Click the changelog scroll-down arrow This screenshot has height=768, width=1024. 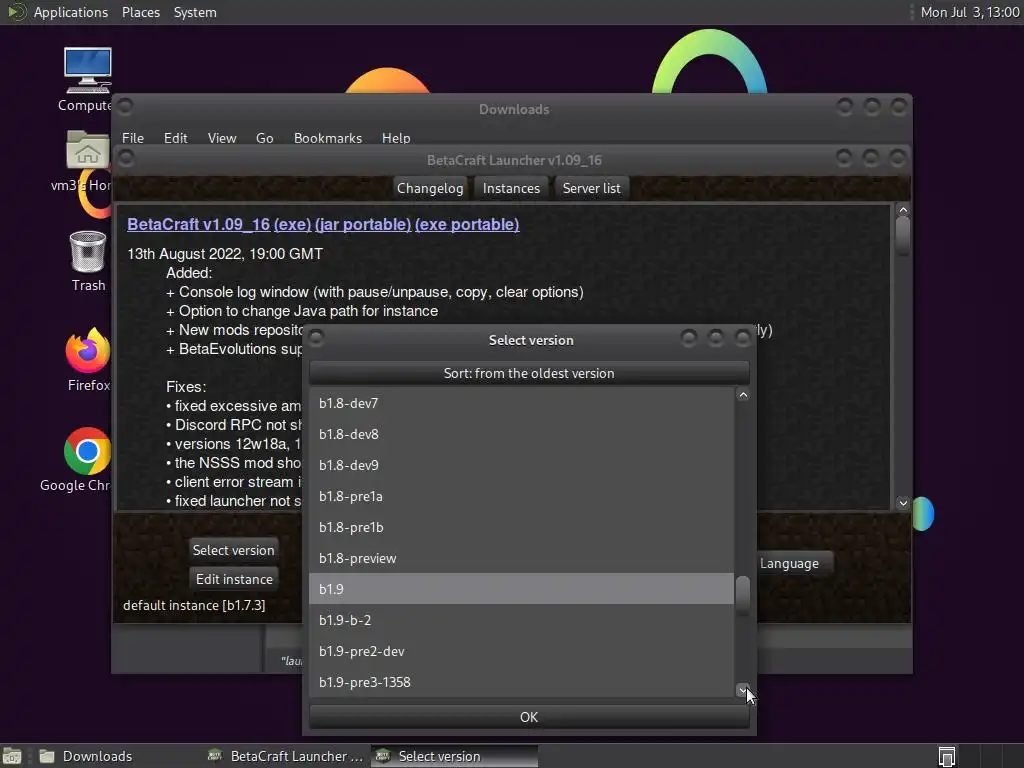pos(903,503)
